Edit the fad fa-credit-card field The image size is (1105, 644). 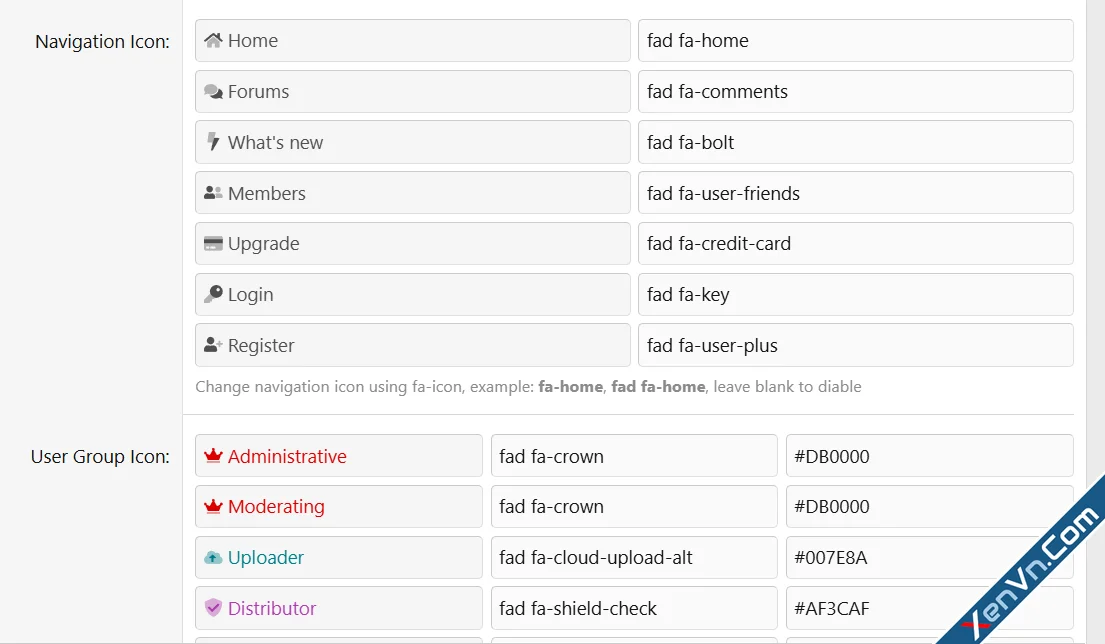coord(856,244)
